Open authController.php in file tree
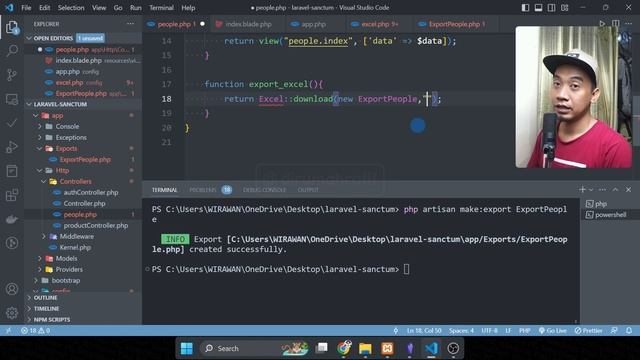 click(x=91, y=192)
